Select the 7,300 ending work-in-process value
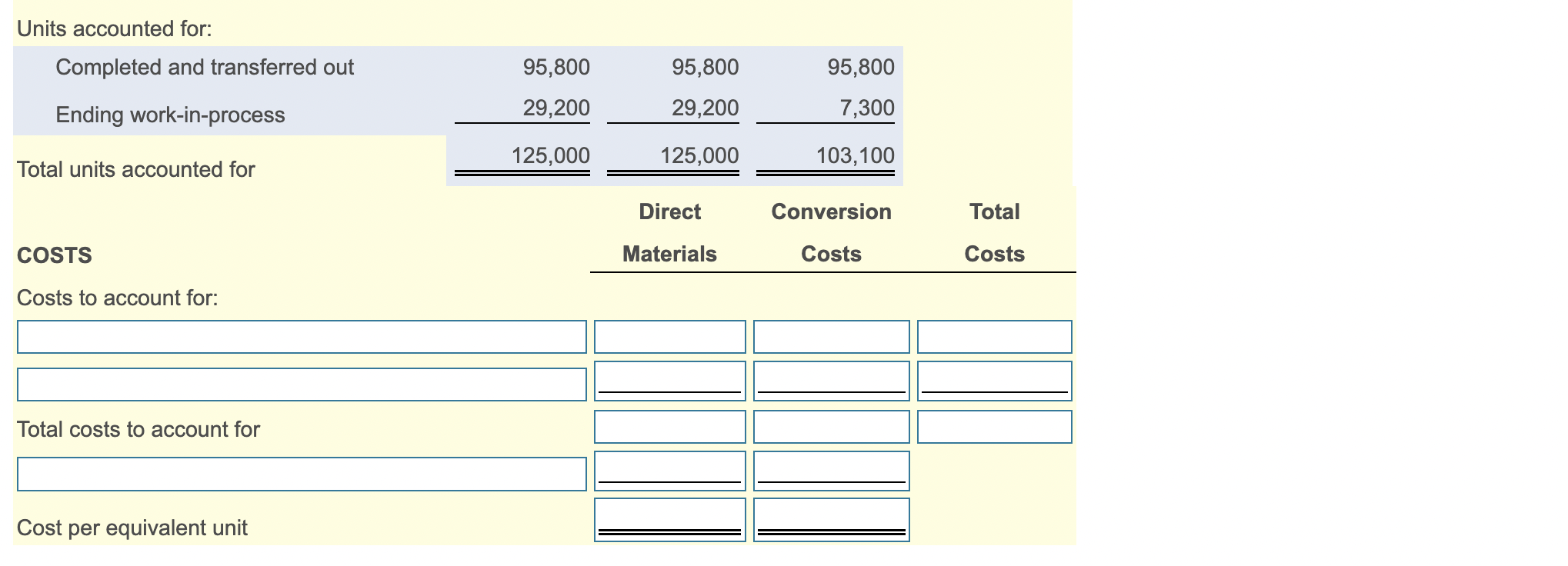Viewport: 1568px width, 566px height. point(866,108)
